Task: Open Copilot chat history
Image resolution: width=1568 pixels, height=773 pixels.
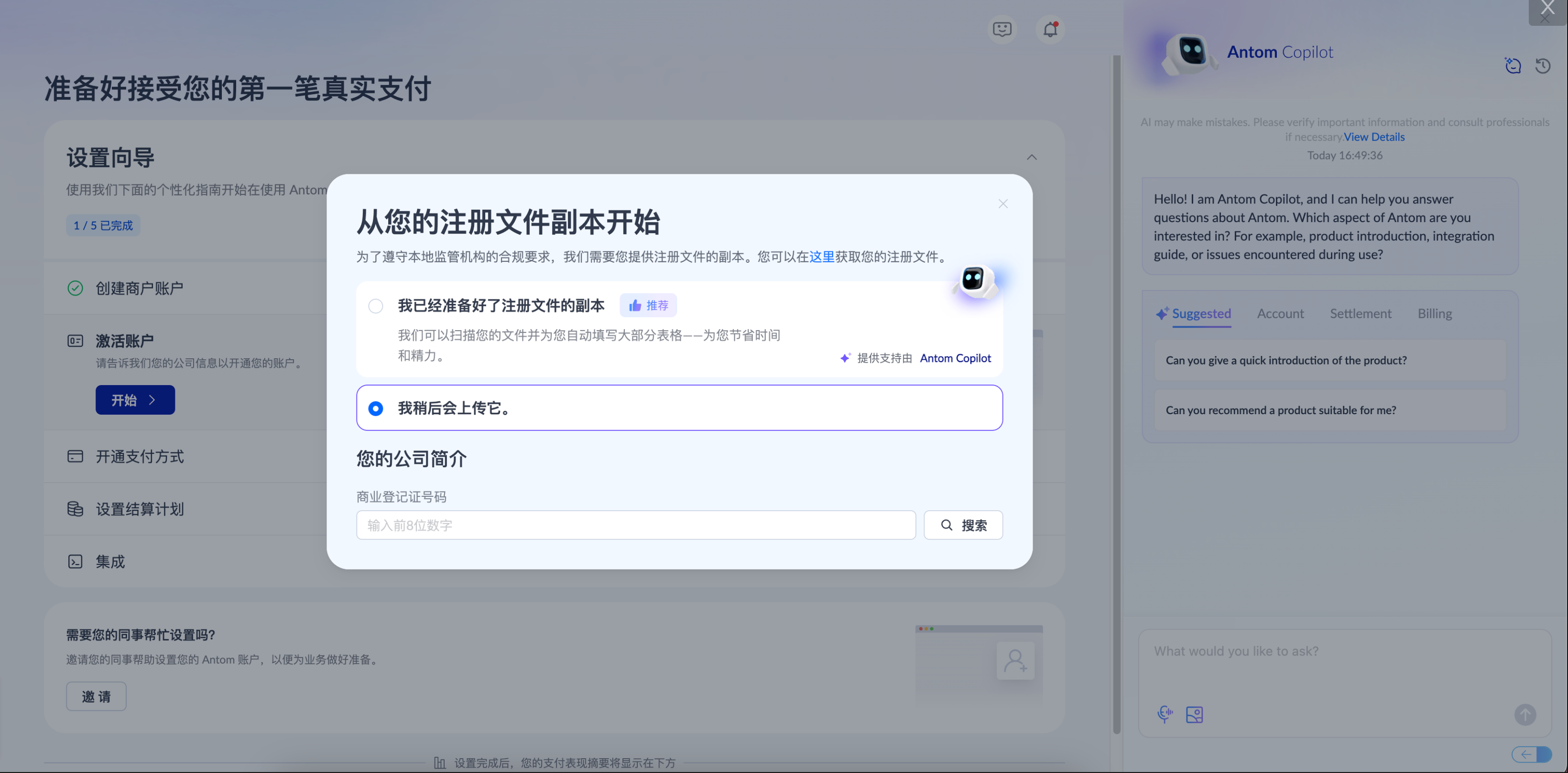Action: coord(1543,65)
